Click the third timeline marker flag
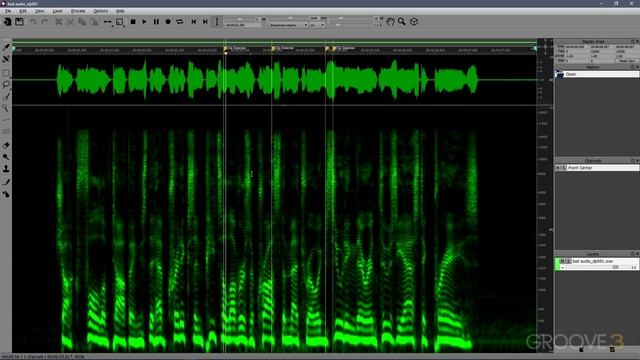 [327, 49]
